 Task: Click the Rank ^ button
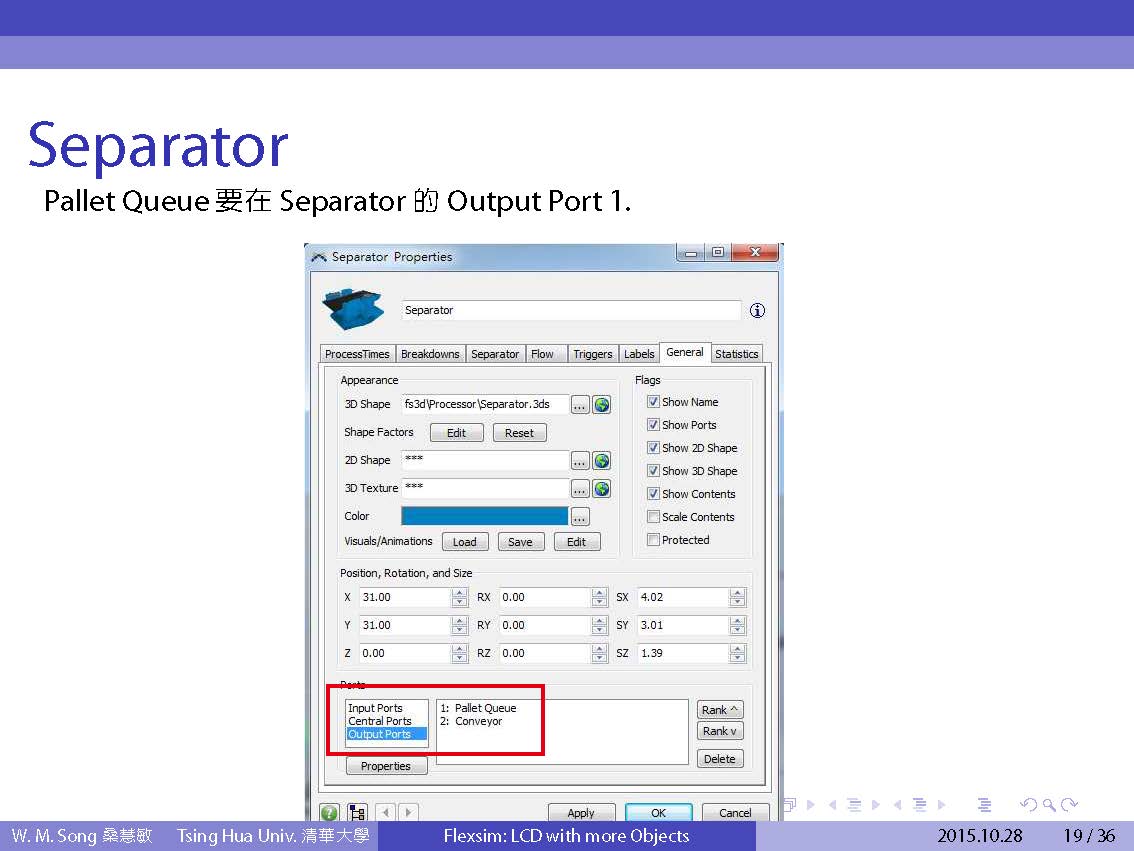(720, 710)
